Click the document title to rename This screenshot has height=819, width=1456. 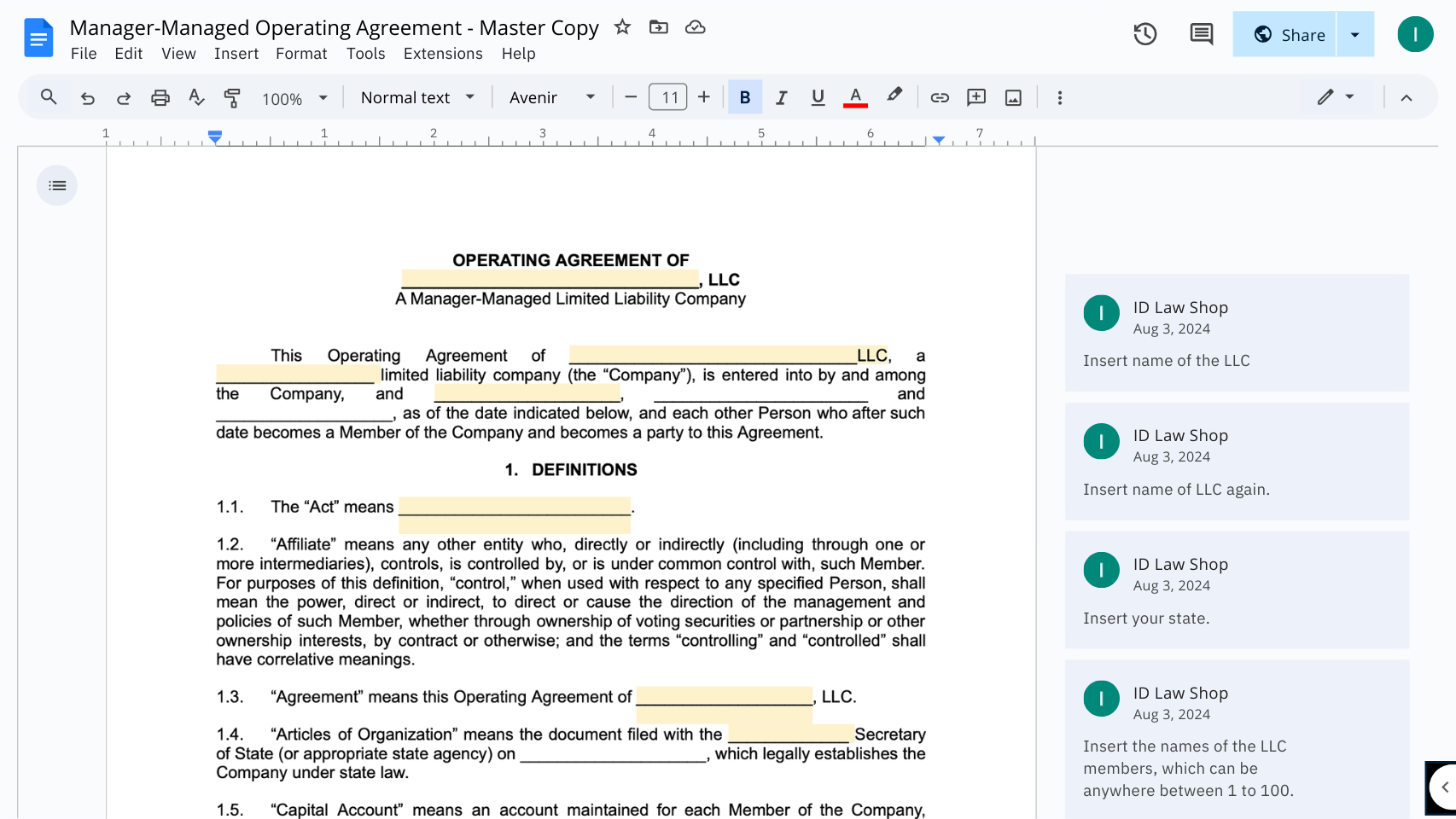[x=335, y=27]
